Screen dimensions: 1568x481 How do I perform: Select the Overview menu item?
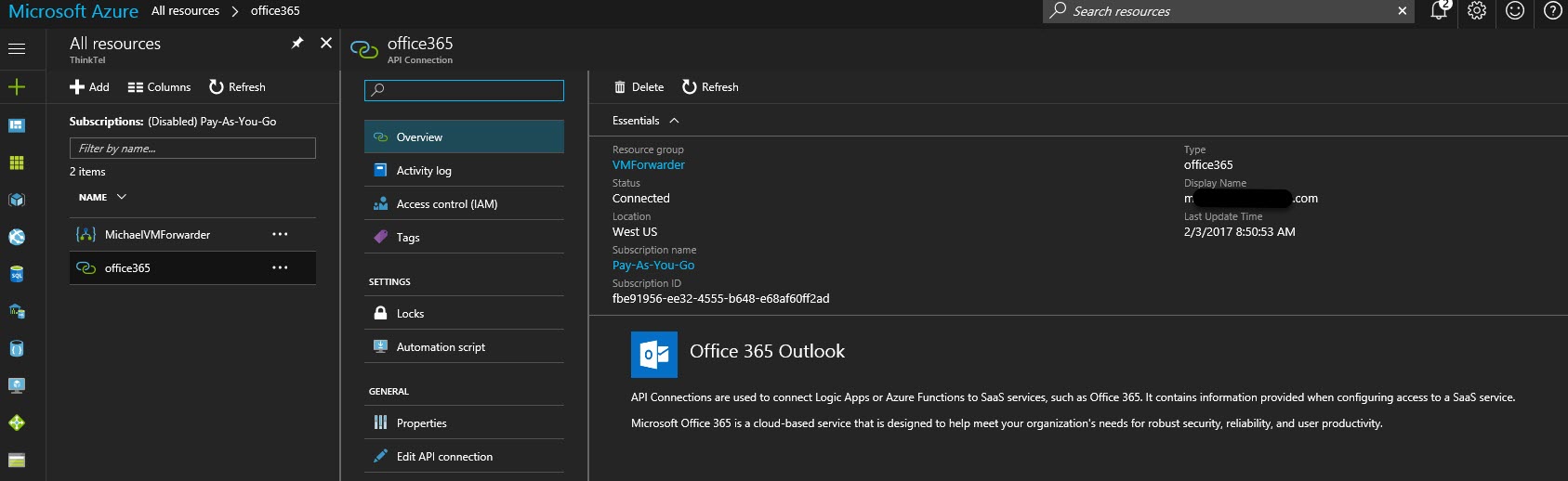point(464,136)
